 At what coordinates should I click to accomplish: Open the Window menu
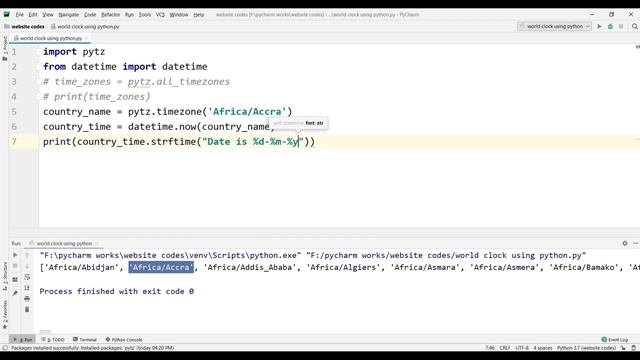tap(179, 15)
